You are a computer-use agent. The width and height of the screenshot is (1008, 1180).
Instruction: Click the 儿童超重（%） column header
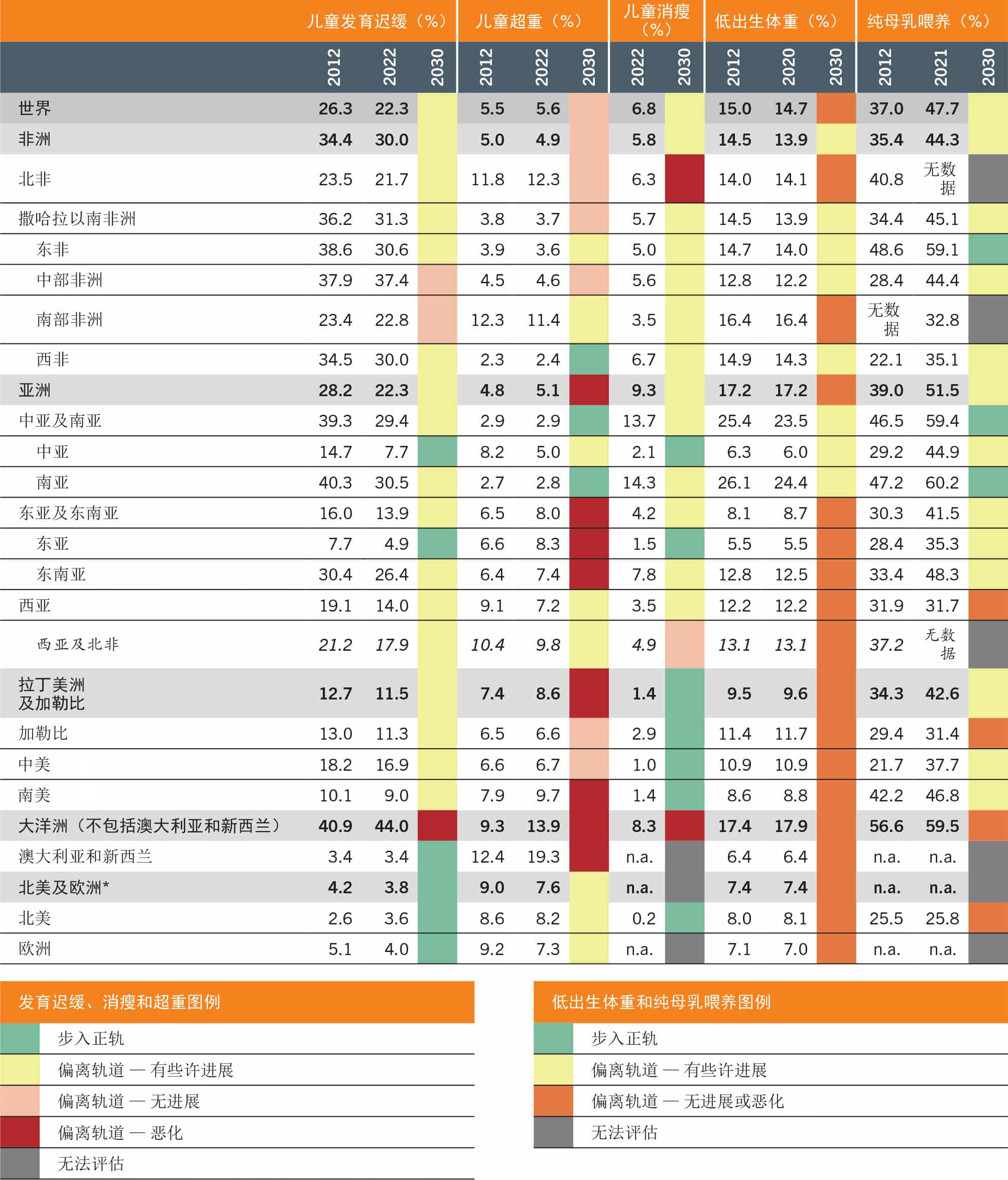(x=529, y=21)
